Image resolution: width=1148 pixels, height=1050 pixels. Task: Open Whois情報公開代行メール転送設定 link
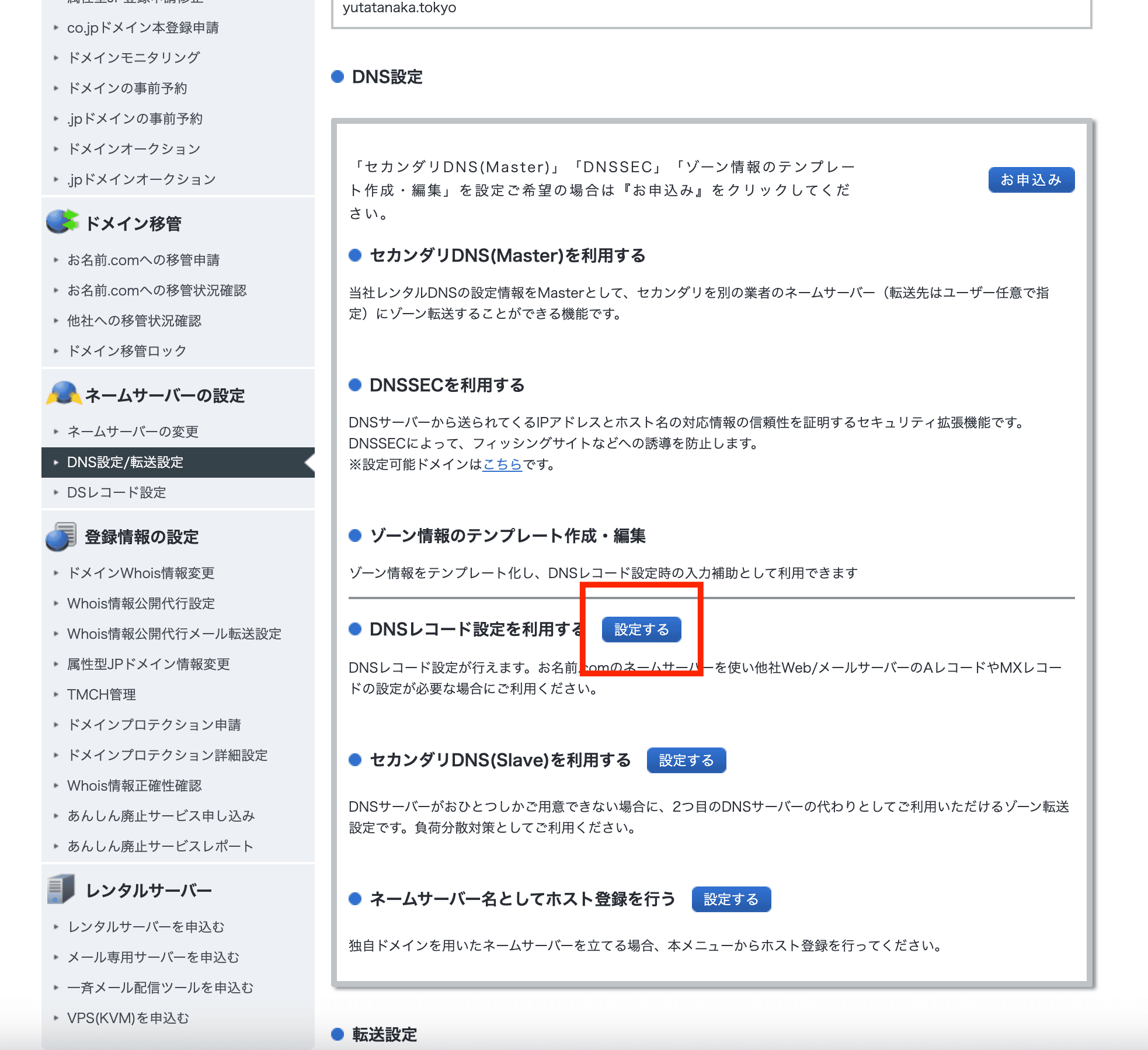tap(175, 634)
